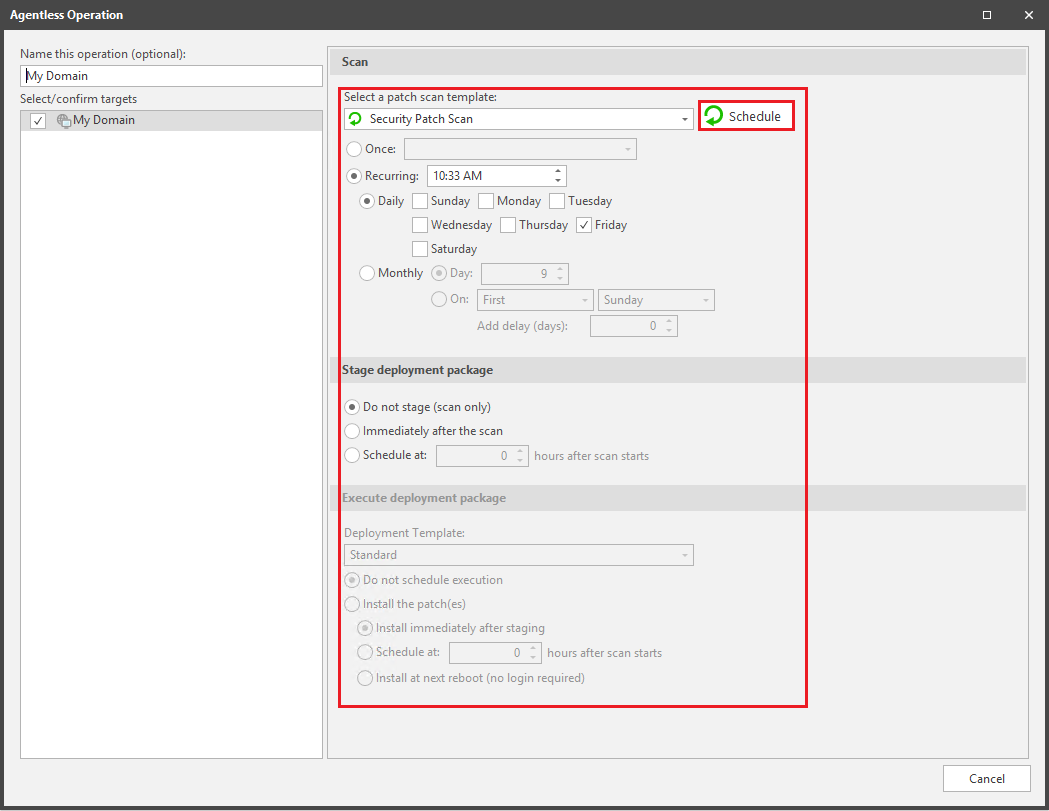This screenshot has width=1049, height=811.
Task: Open the Deployment Template dropdown
Action: (x=686, y=555)
